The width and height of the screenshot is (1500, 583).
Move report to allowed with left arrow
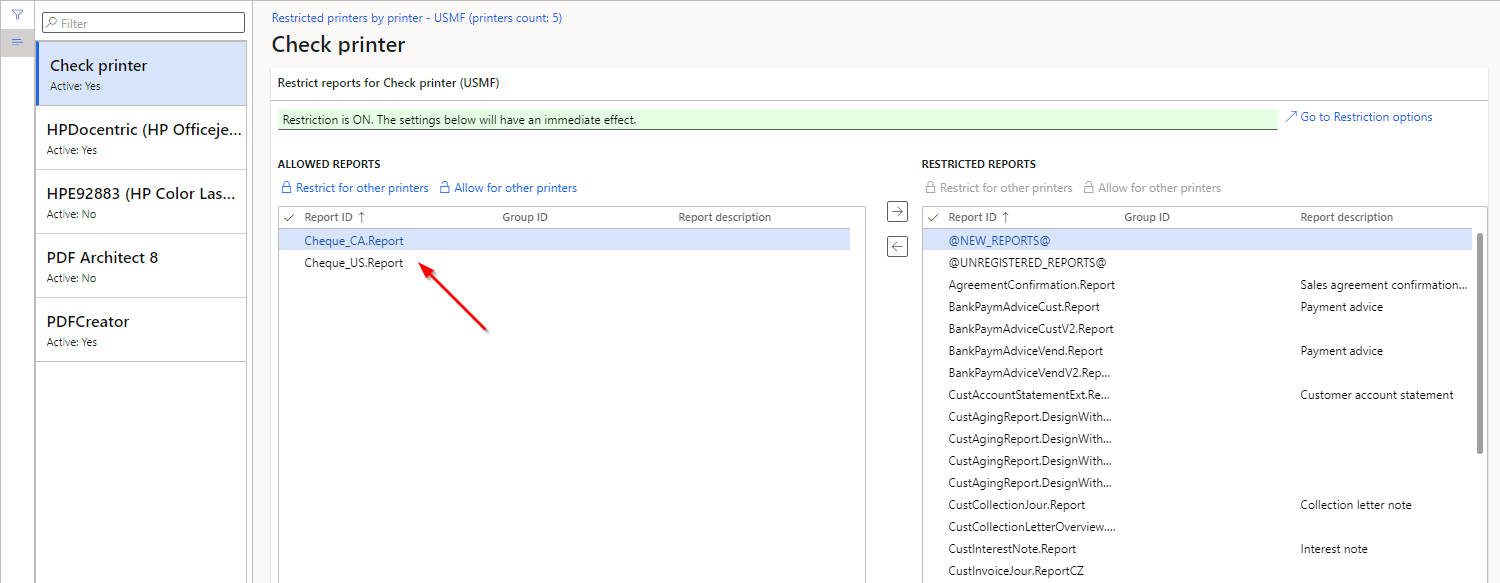(x=897, y=247)
